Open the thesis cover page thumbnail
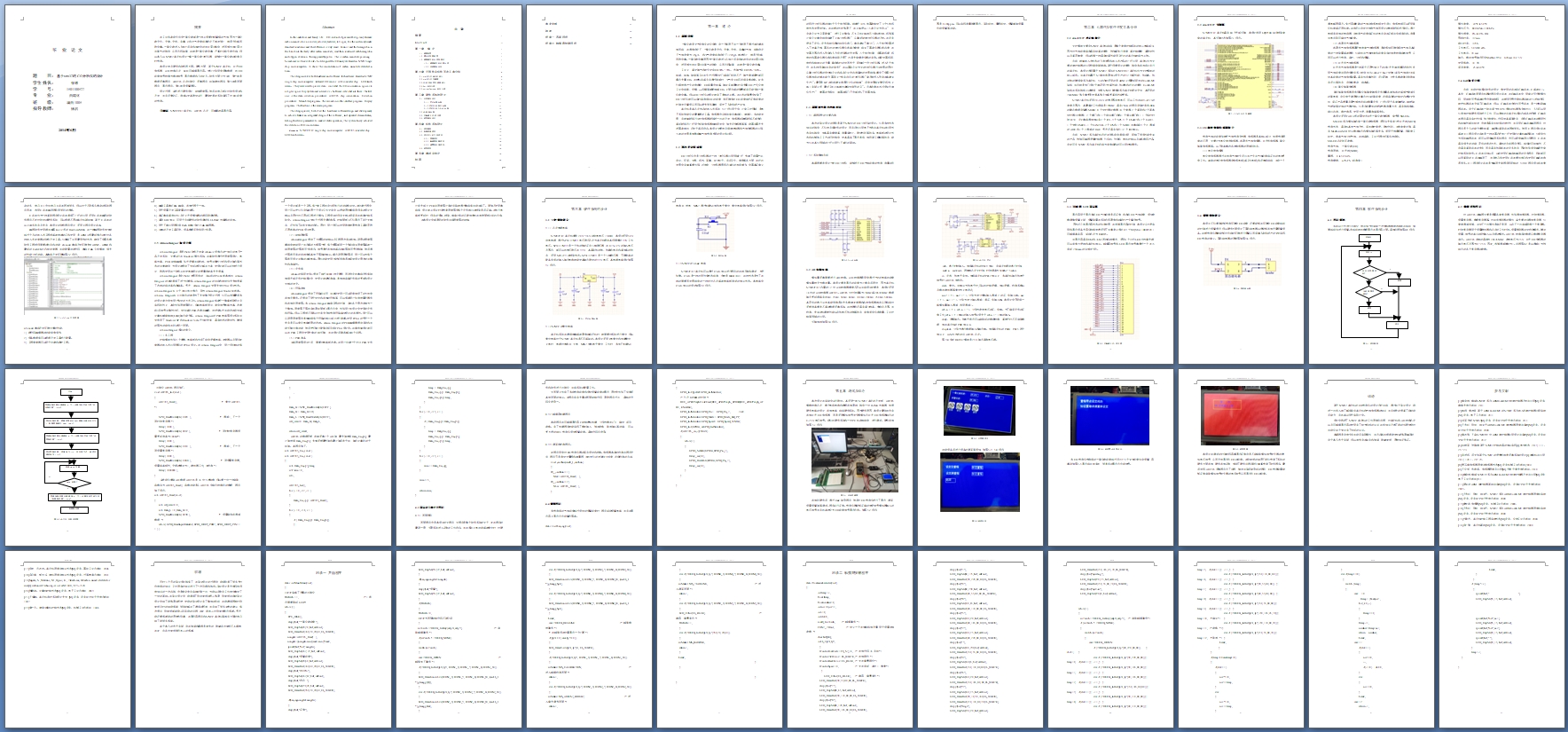The image size is (1568, 732). 67,94
